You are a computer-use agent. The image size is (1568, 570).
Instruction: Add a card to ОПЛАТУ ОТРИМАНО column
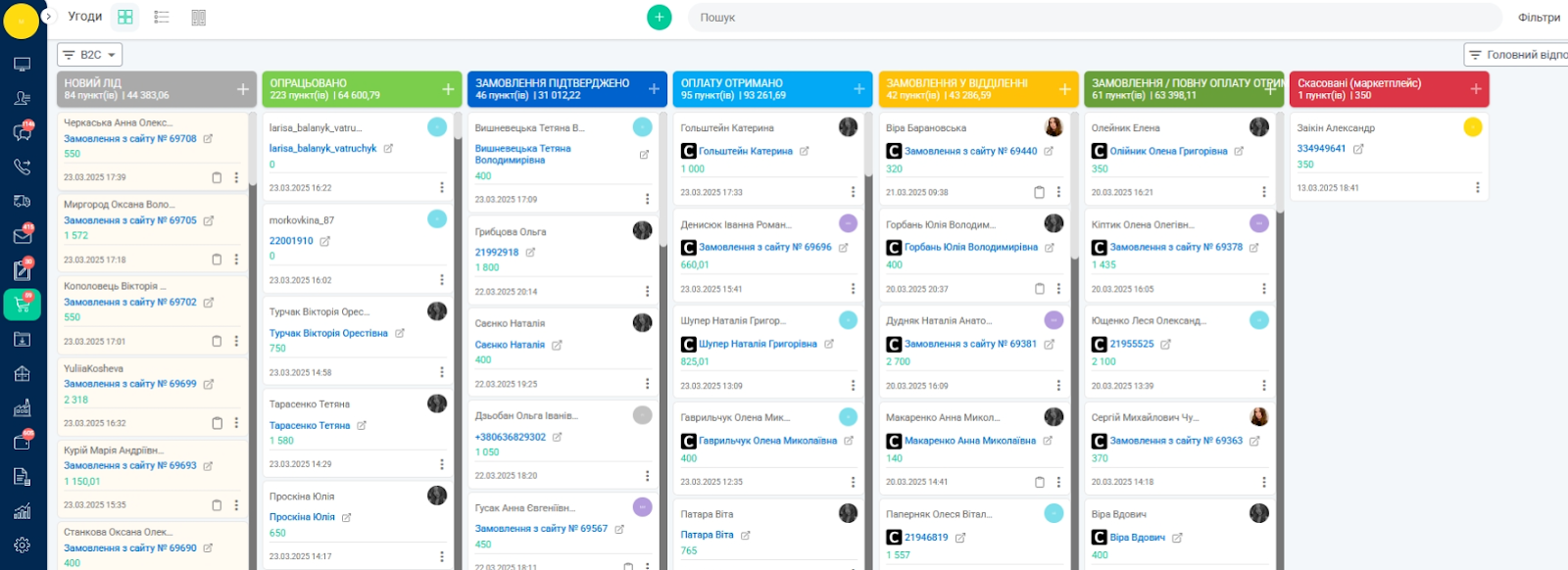(859, 89)
